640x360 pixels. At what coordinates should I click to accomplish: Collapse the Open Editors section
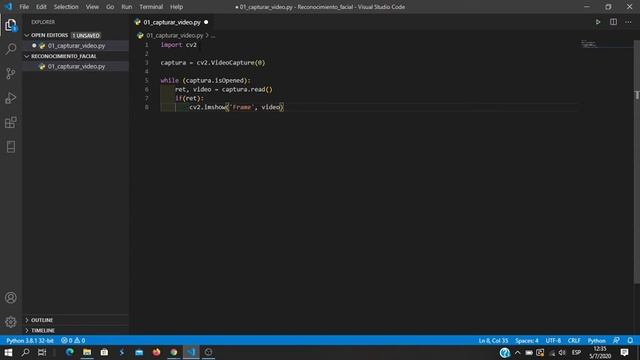(x=27, y=36)
